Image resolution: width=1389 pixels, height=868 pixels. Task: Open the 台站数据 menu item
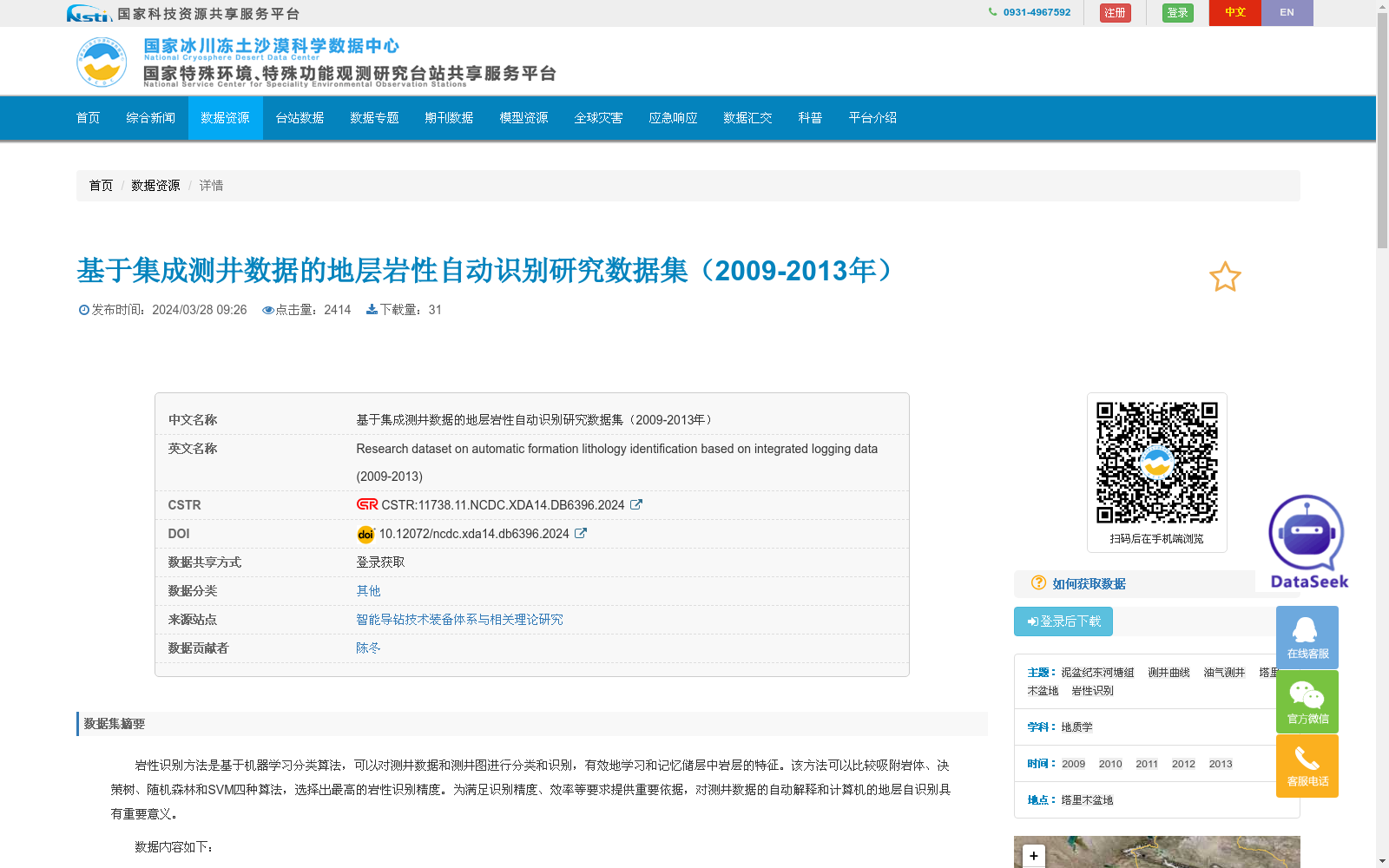300,118
